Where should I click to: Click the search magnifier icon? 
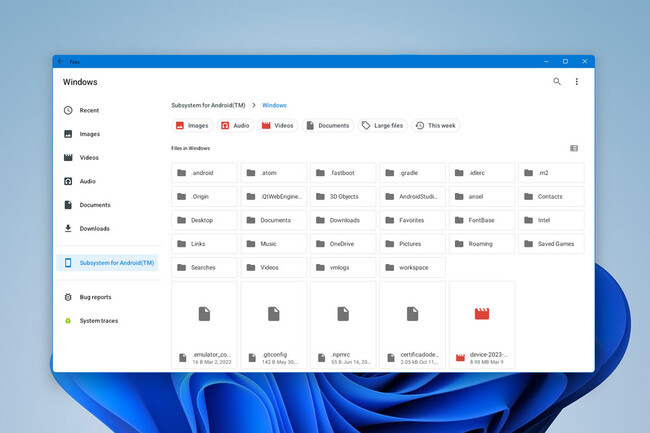(x=557, y=82)
